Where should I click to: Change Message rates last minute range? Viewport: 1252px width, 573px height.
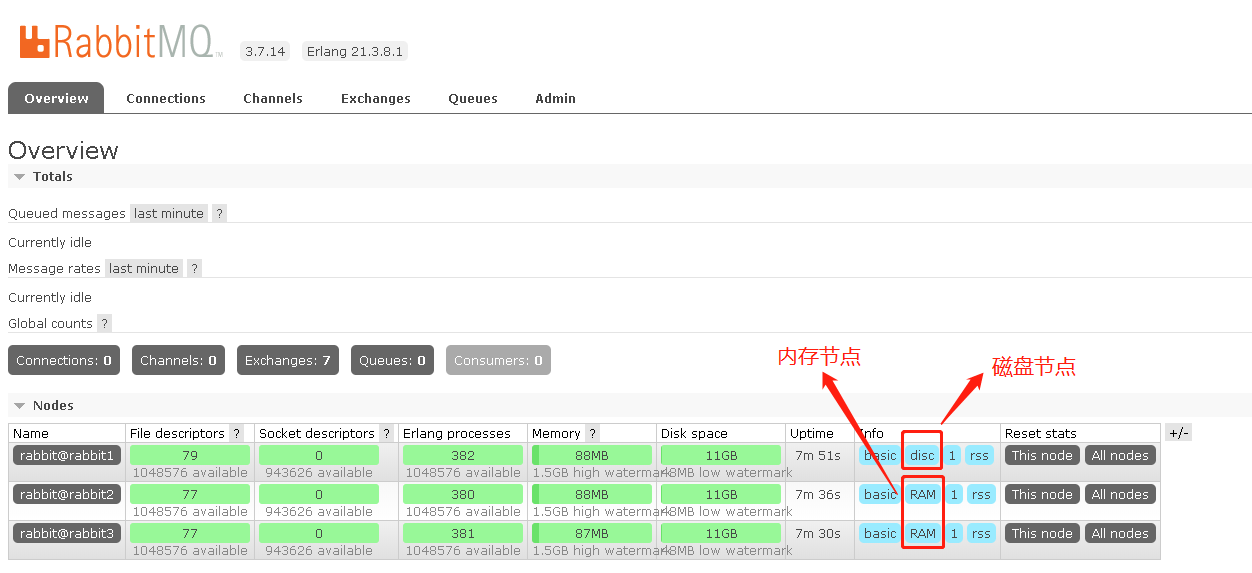pos(143,268)
